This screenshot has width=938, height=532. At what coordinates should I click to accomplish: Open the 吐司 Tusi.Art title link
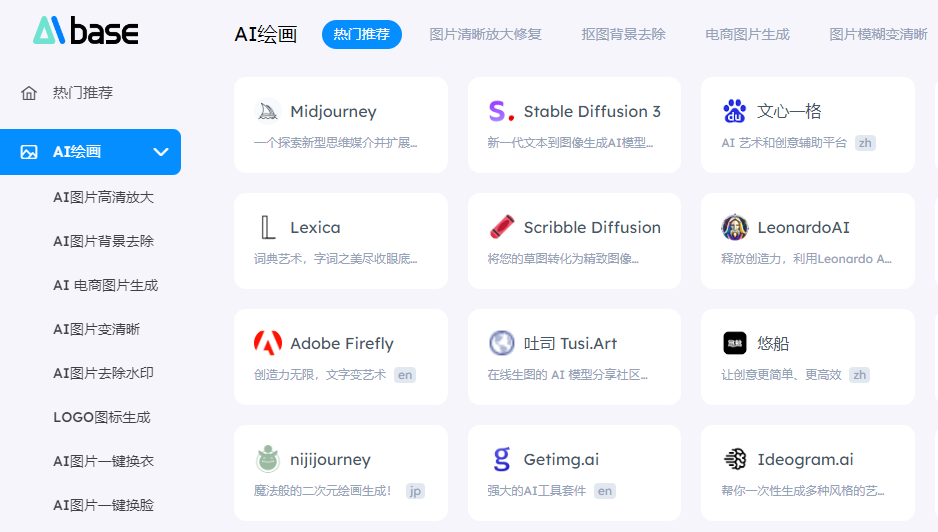570,343
